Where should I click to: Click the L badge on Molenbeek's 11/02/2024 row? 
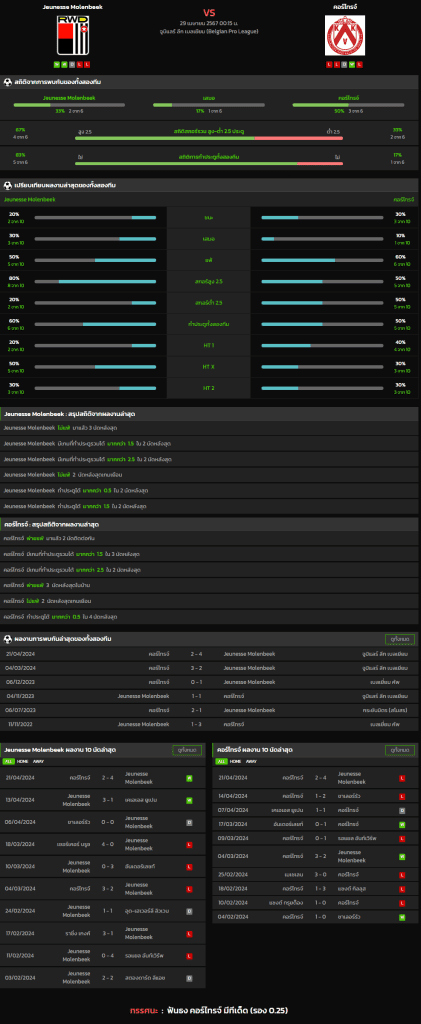189,955
